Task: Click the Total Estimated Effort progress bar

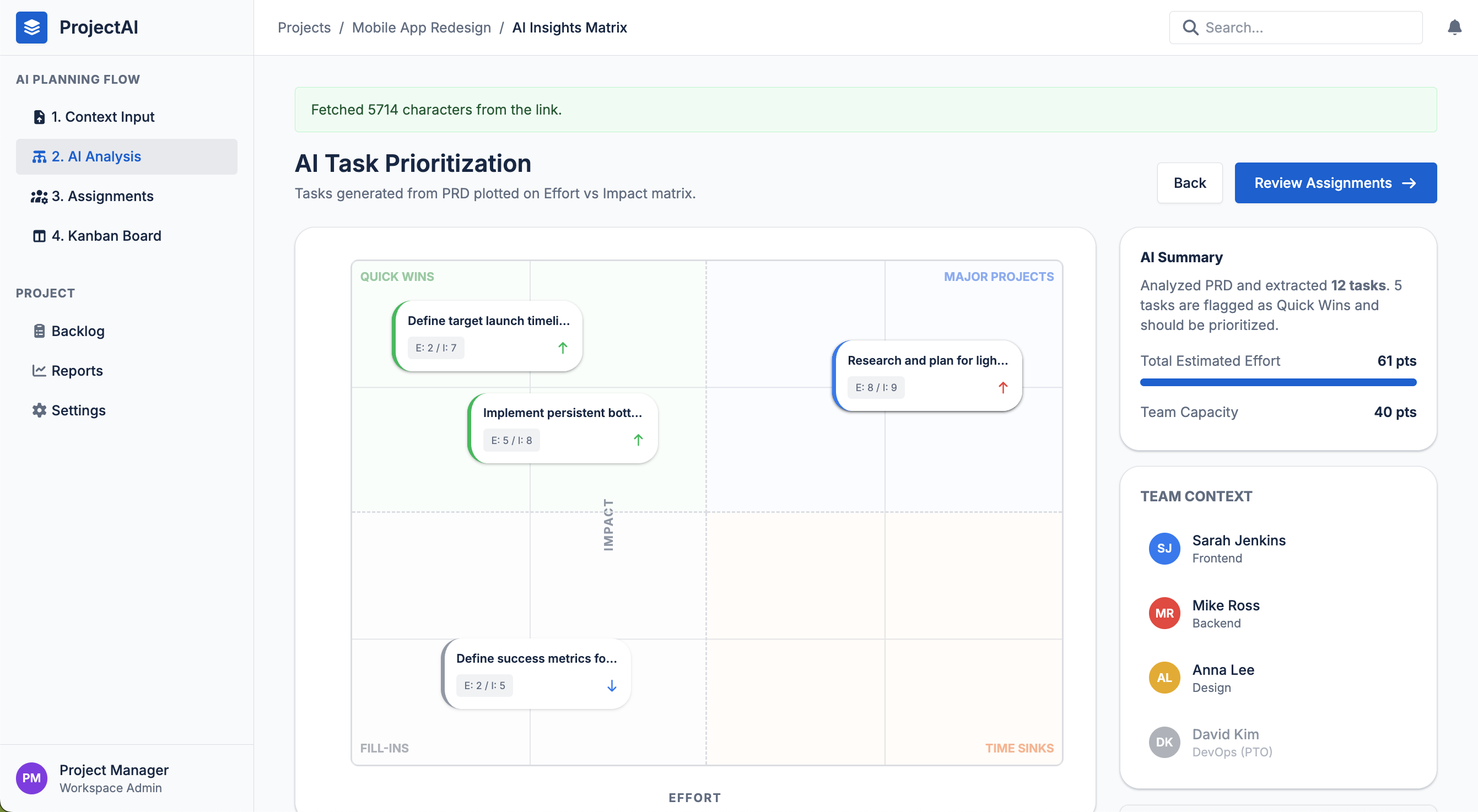Action: tap(1278, 382)
